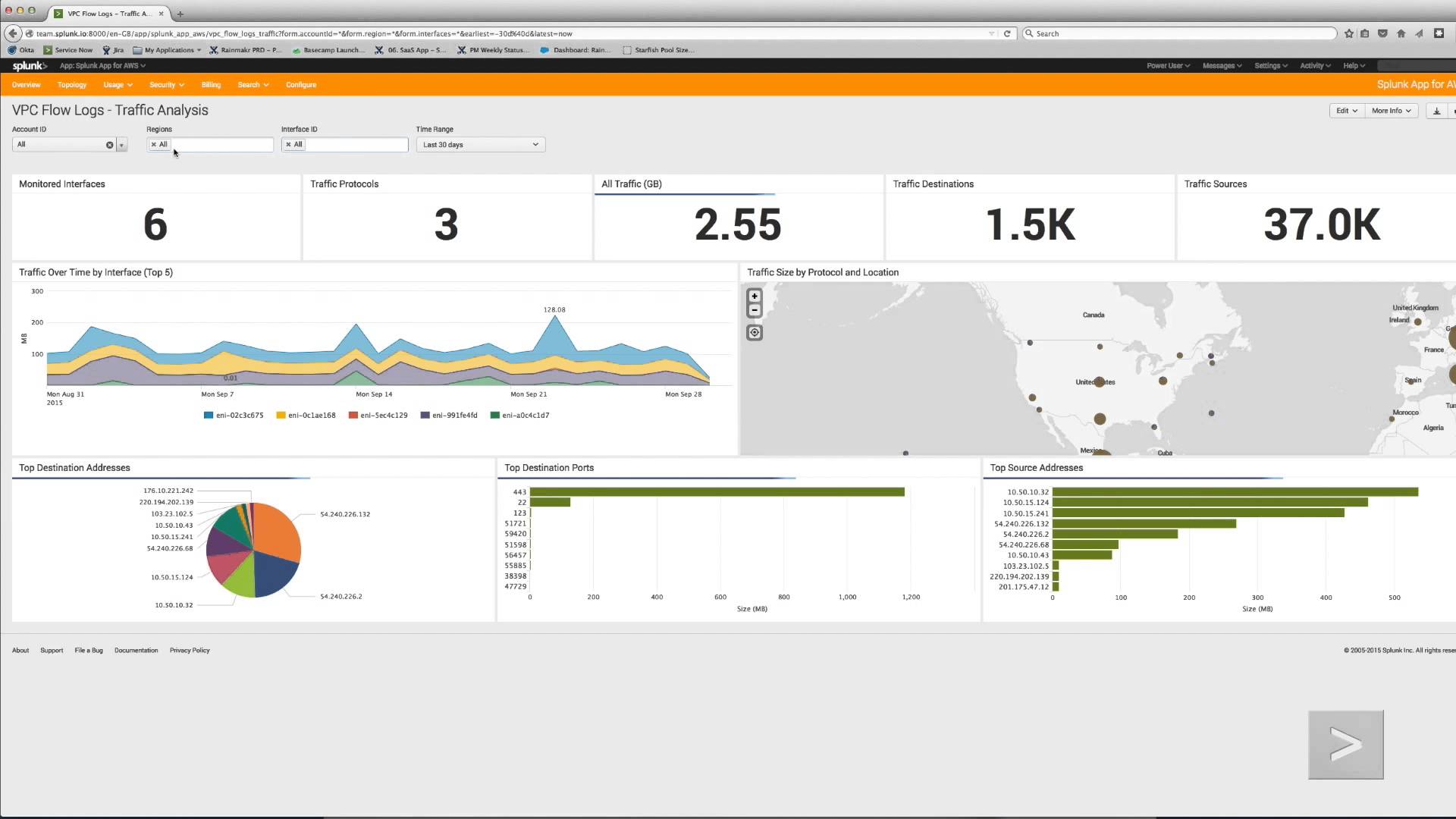Screen dimensions: 1456x819
Task: Toggle the Account ID selector
Action: [122, 144]
